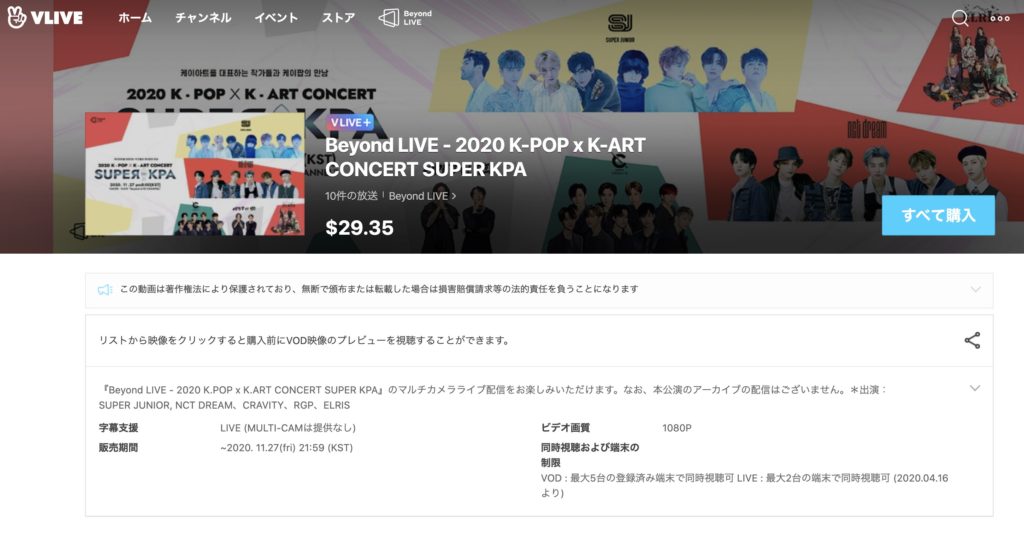Open SUPER KPA concert poster thumbnail

[195, 174]
